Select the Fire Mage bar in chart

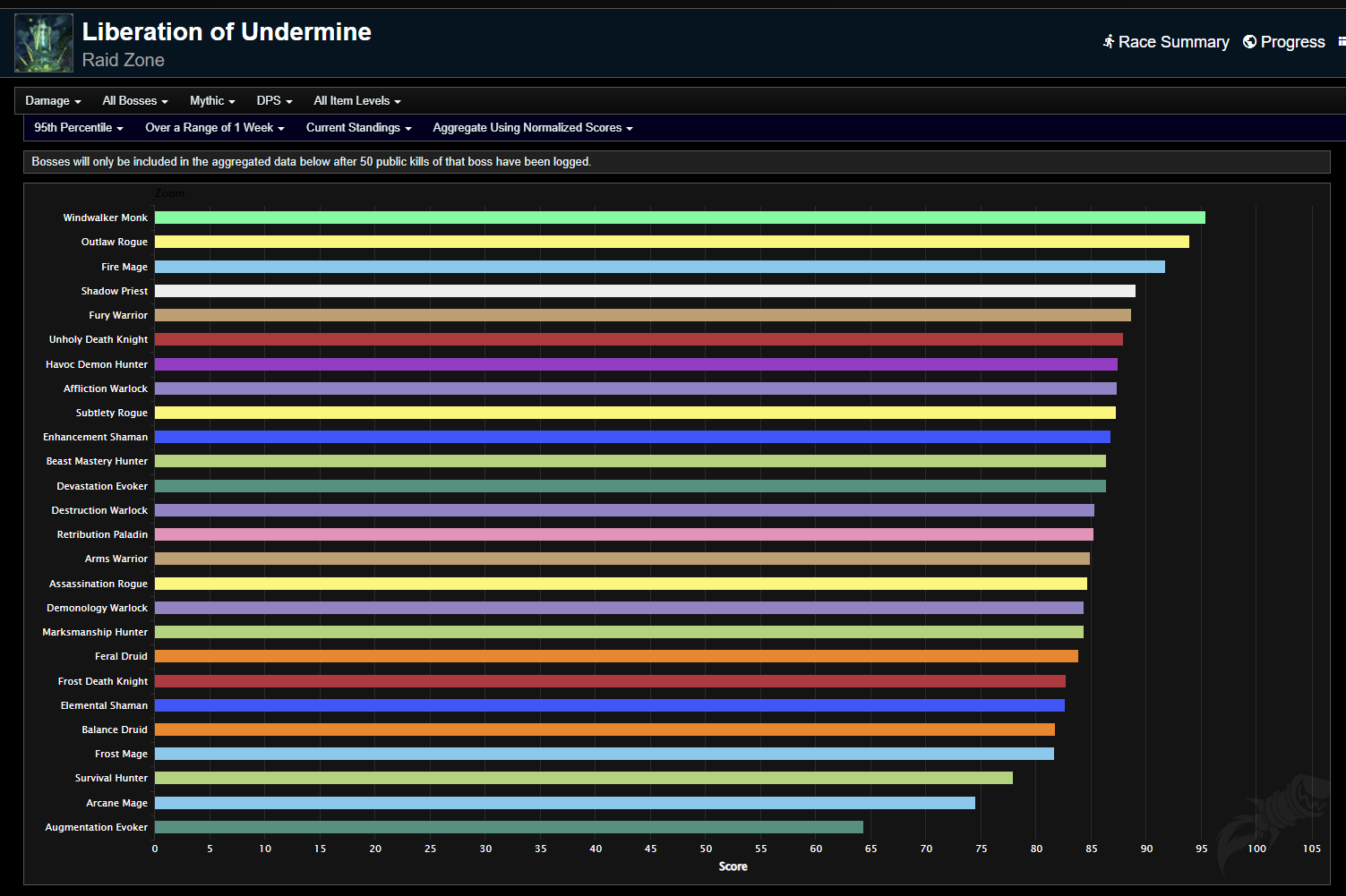659,267
